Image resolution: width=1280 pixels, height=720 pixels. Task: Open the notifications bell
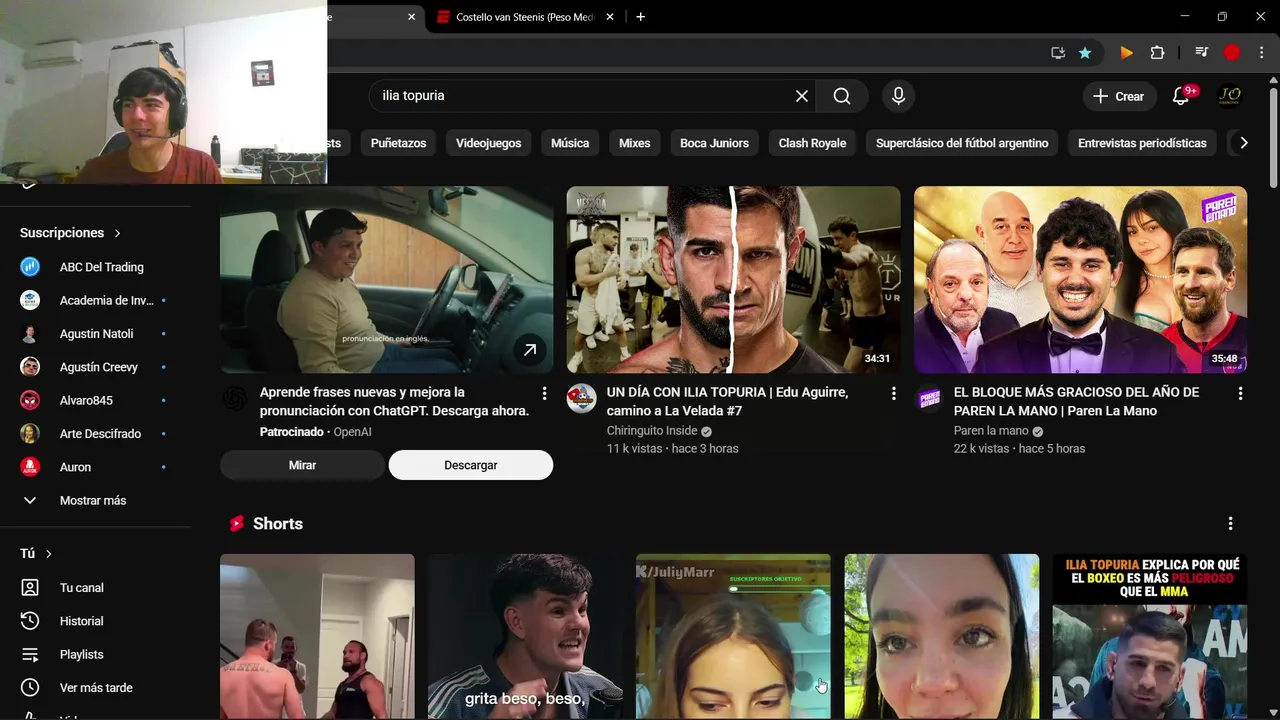tap(1182, 96)
